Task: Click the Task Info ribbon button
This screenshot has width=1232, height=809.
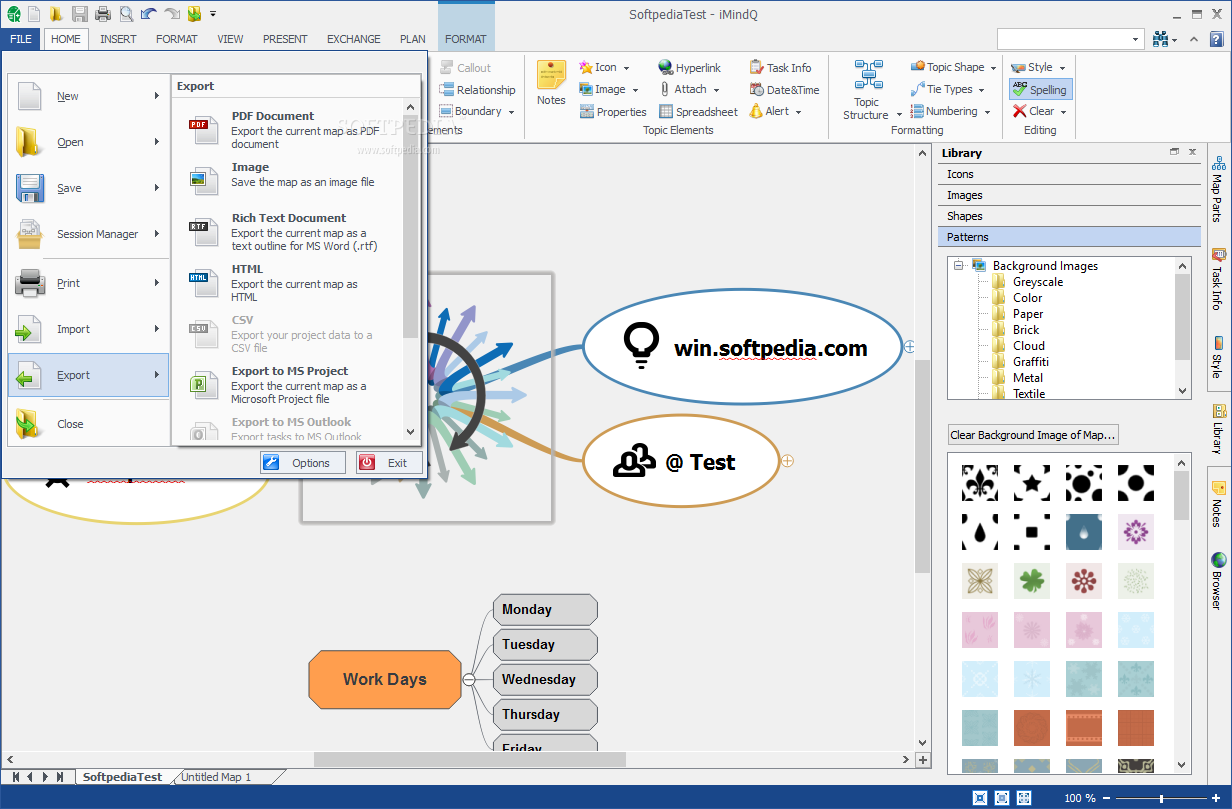Action: coord(780,68)
